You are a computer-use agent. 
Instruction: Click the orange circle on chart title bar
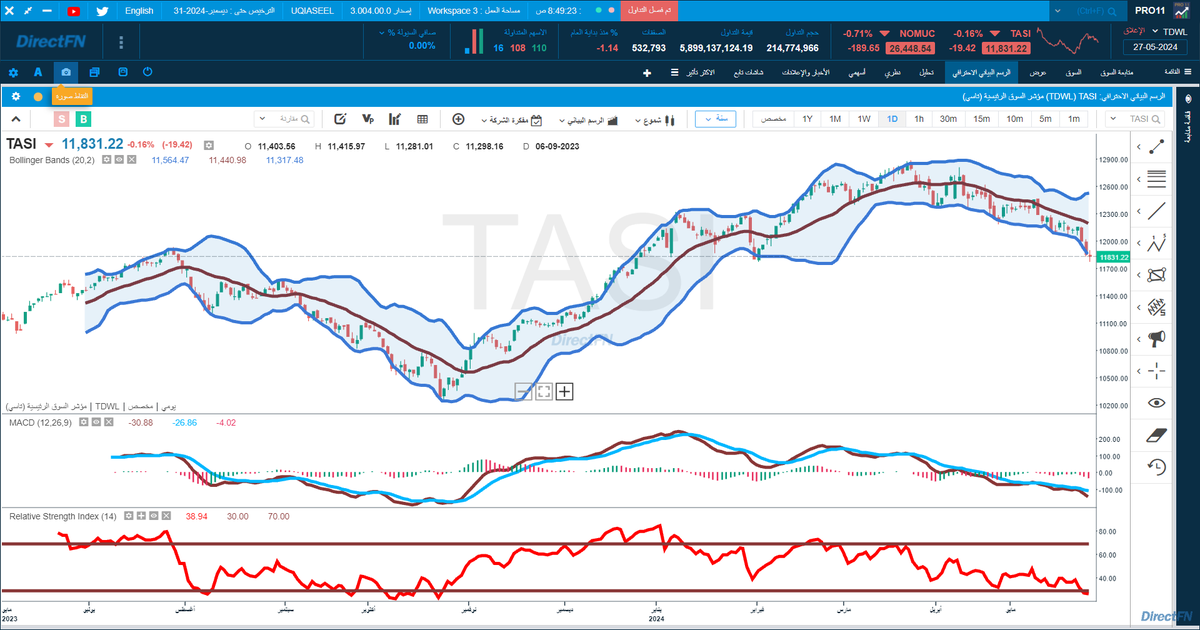tap(37, 97)
